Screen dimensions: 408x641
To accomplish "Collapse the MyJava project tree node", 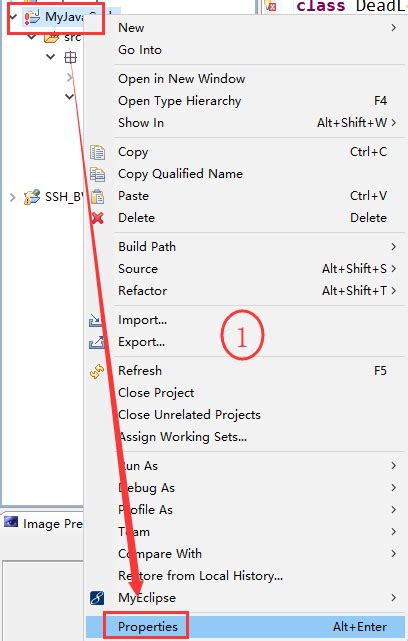I will point(13,17).
